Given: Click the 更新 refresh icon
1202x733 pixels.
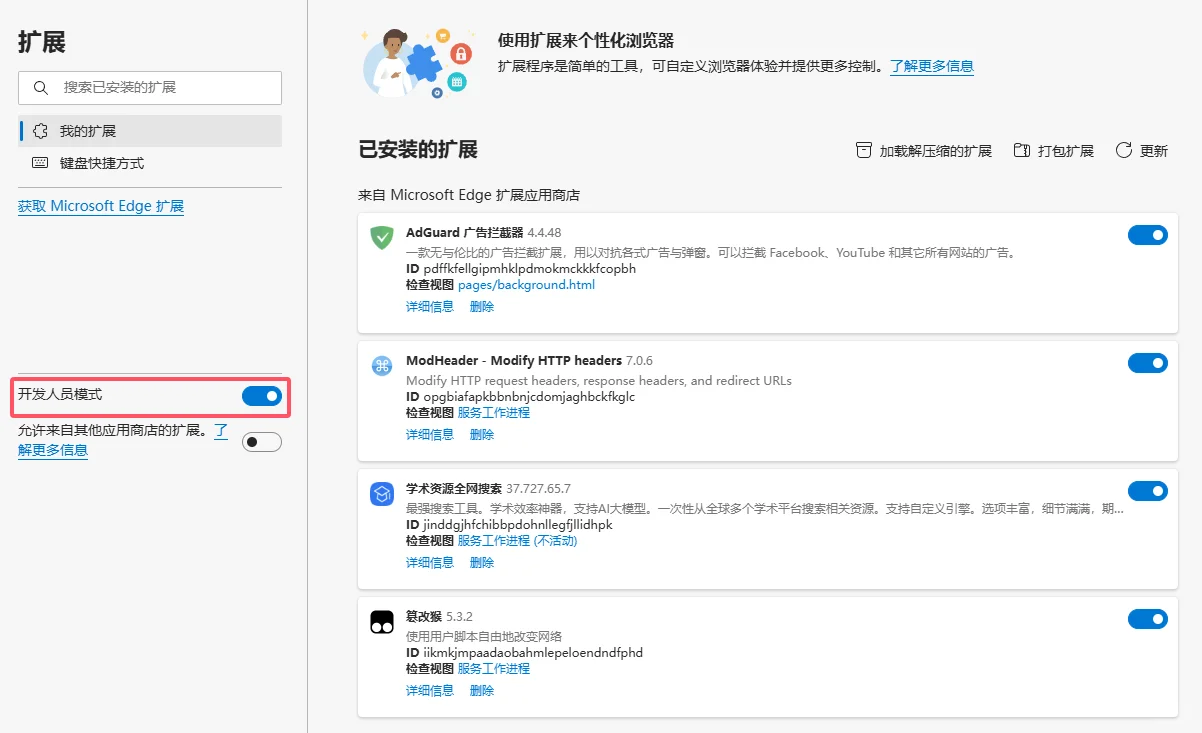Looking at the screenshot, I should [x=1124, y=150].
